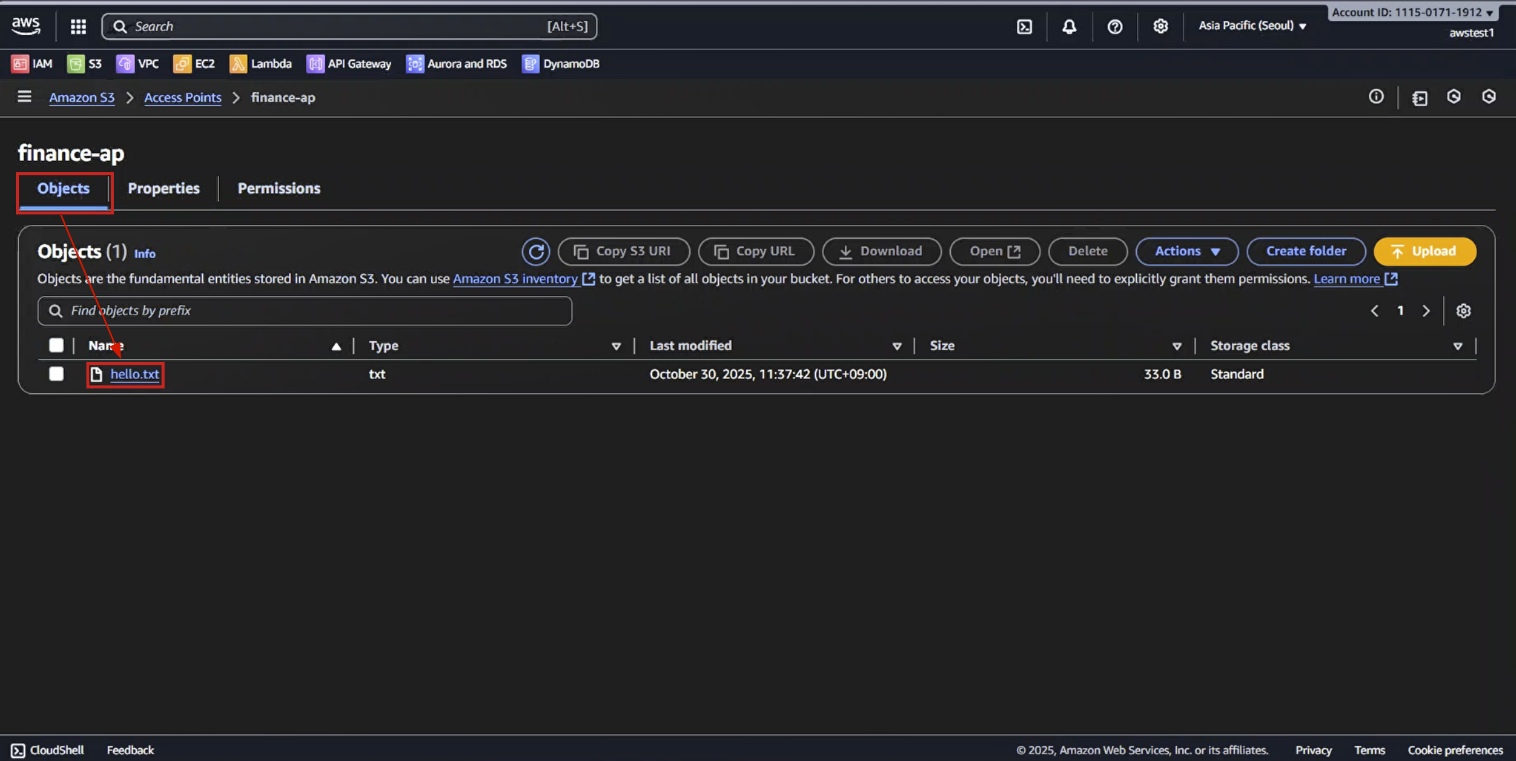Open the Amazon S3 inventory link
1516x761 pixels.
click(524, 279)
